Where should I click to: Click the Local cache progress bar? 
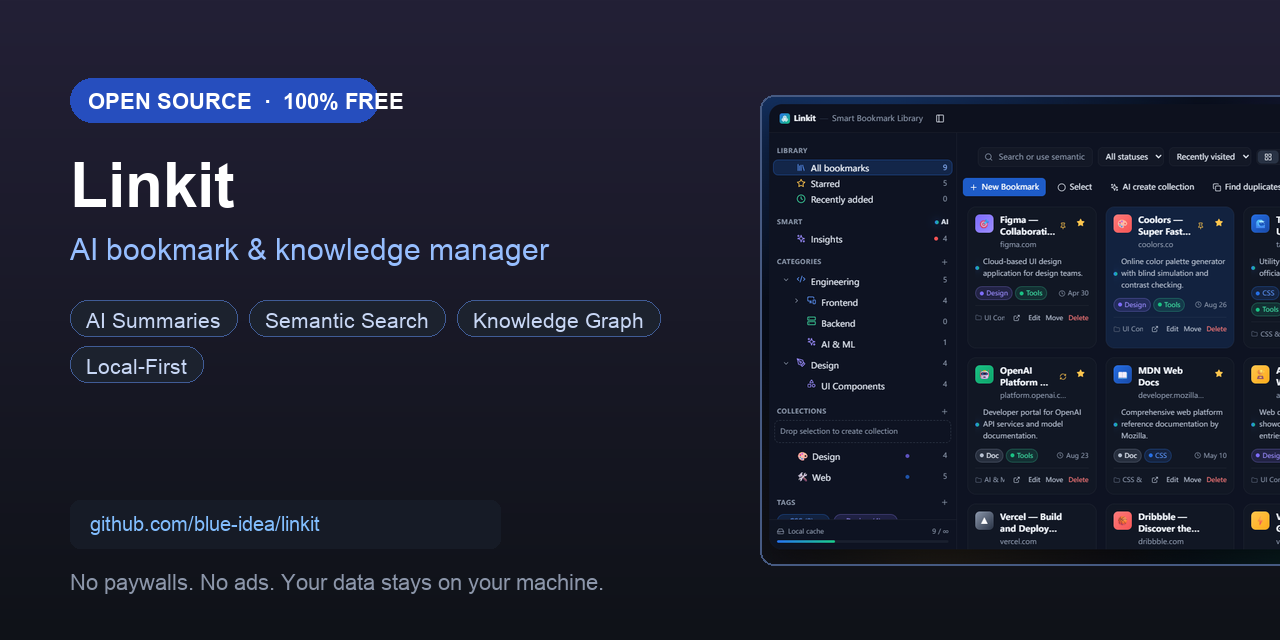coord(862,541)
